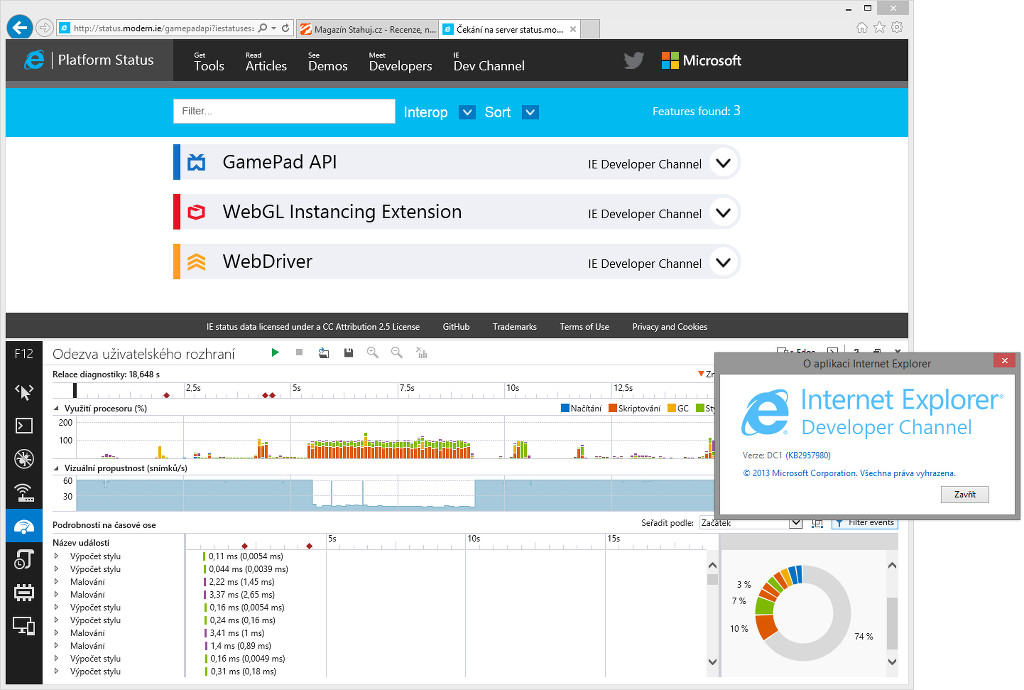Expand the GamePad API feature details

point(723,163)
